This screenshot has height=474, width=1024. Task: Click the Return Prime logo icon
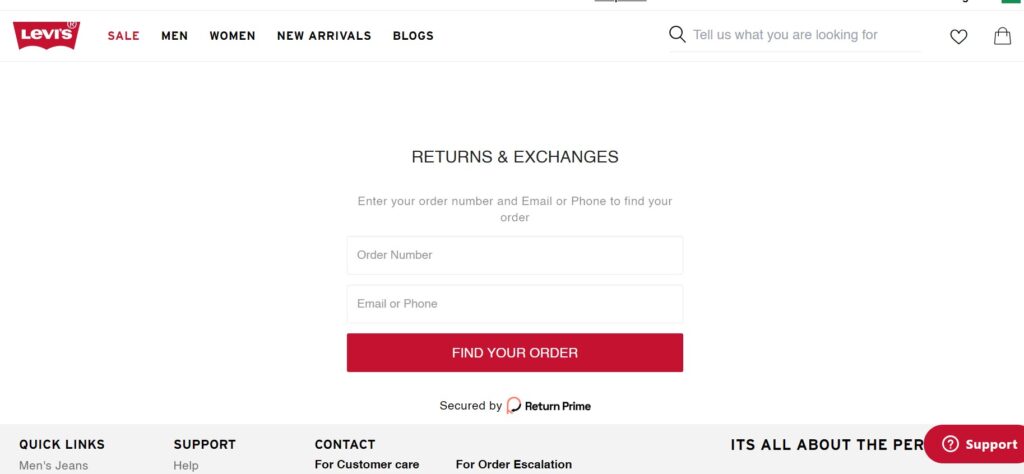(x=514, y=405)
